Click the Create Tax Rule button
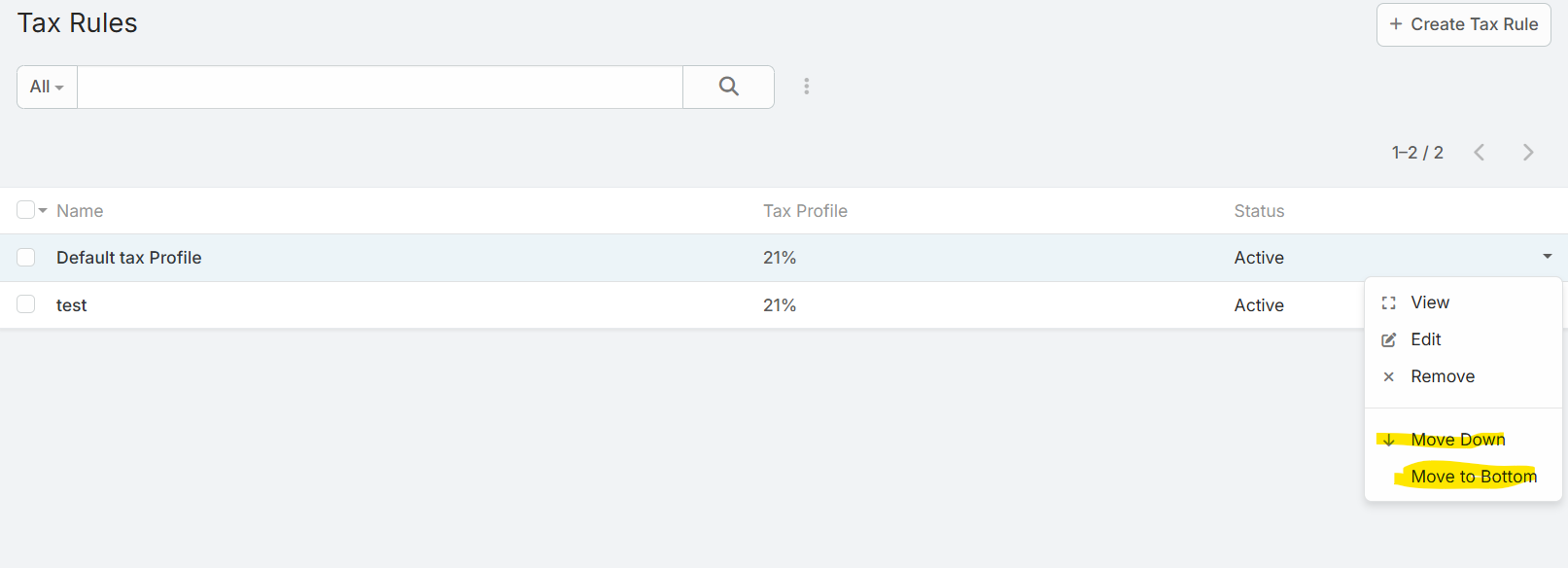Image resolution: width=1568 pixels, height=568 pixels. (1463, 24)
